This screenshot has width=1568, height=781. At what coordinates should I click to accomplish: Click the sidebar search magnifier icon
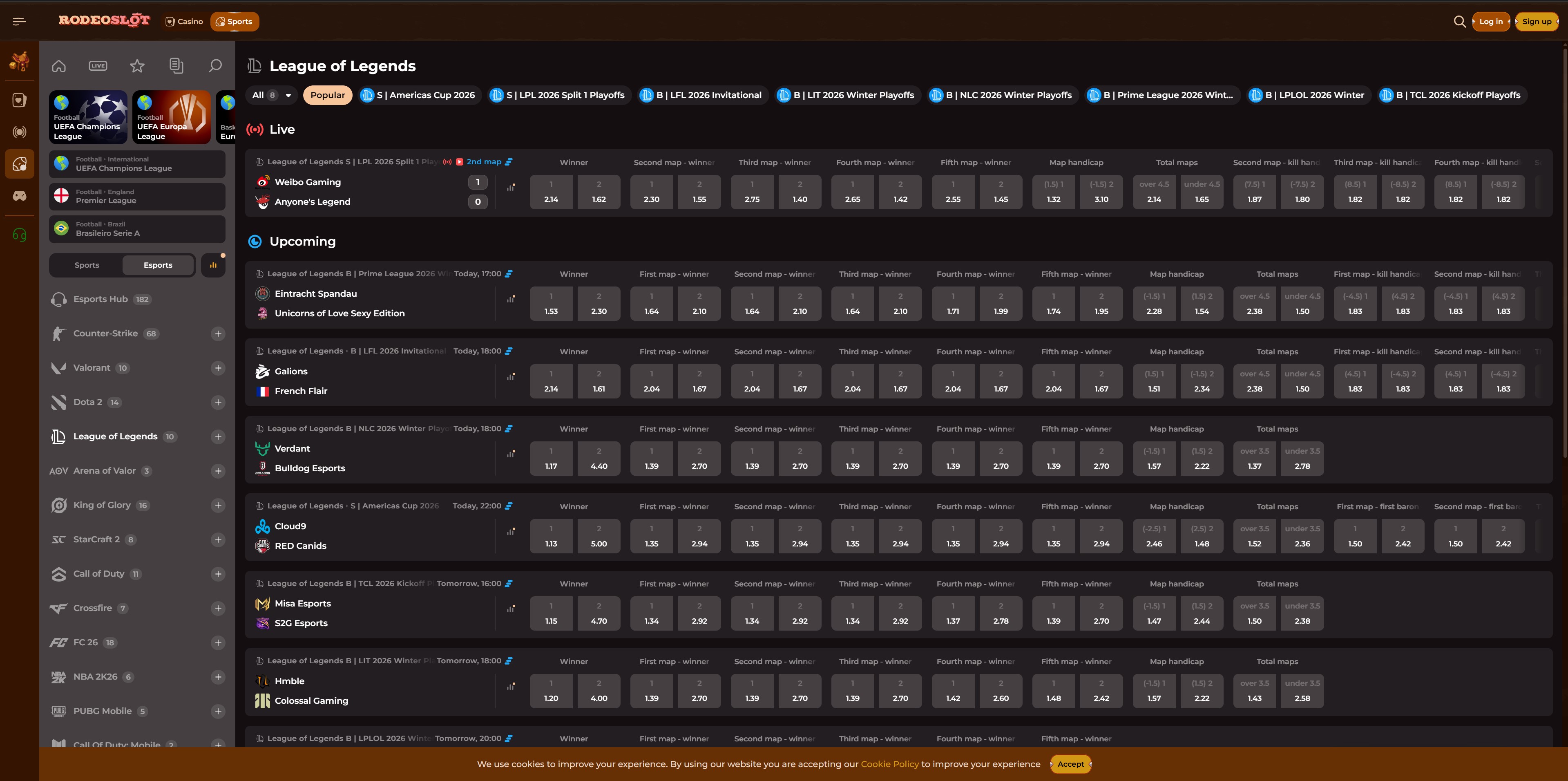(215, 66)
